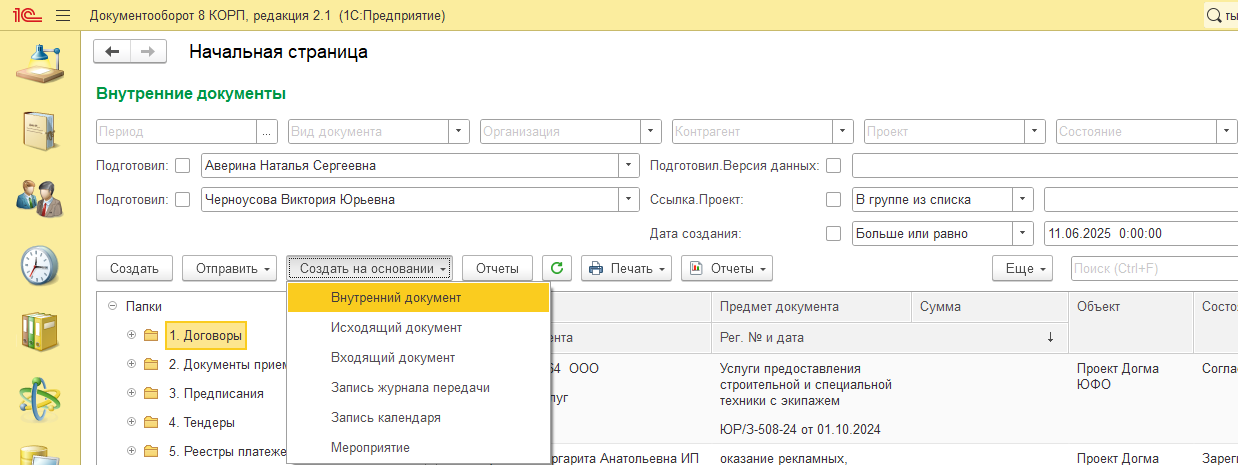Click into the Поиск (Ctrl+F) search field

click(x=1150, y=268)
